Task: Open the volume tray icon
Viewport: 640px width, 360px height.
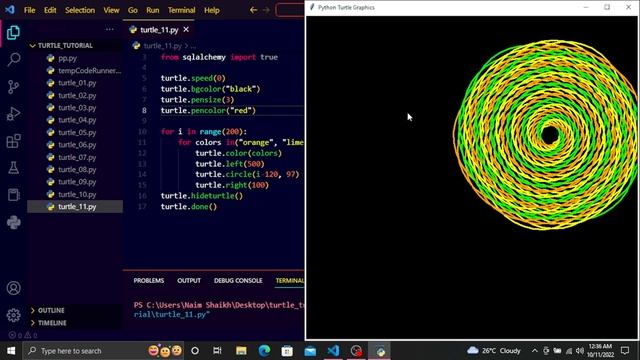Action: point(580,351)
